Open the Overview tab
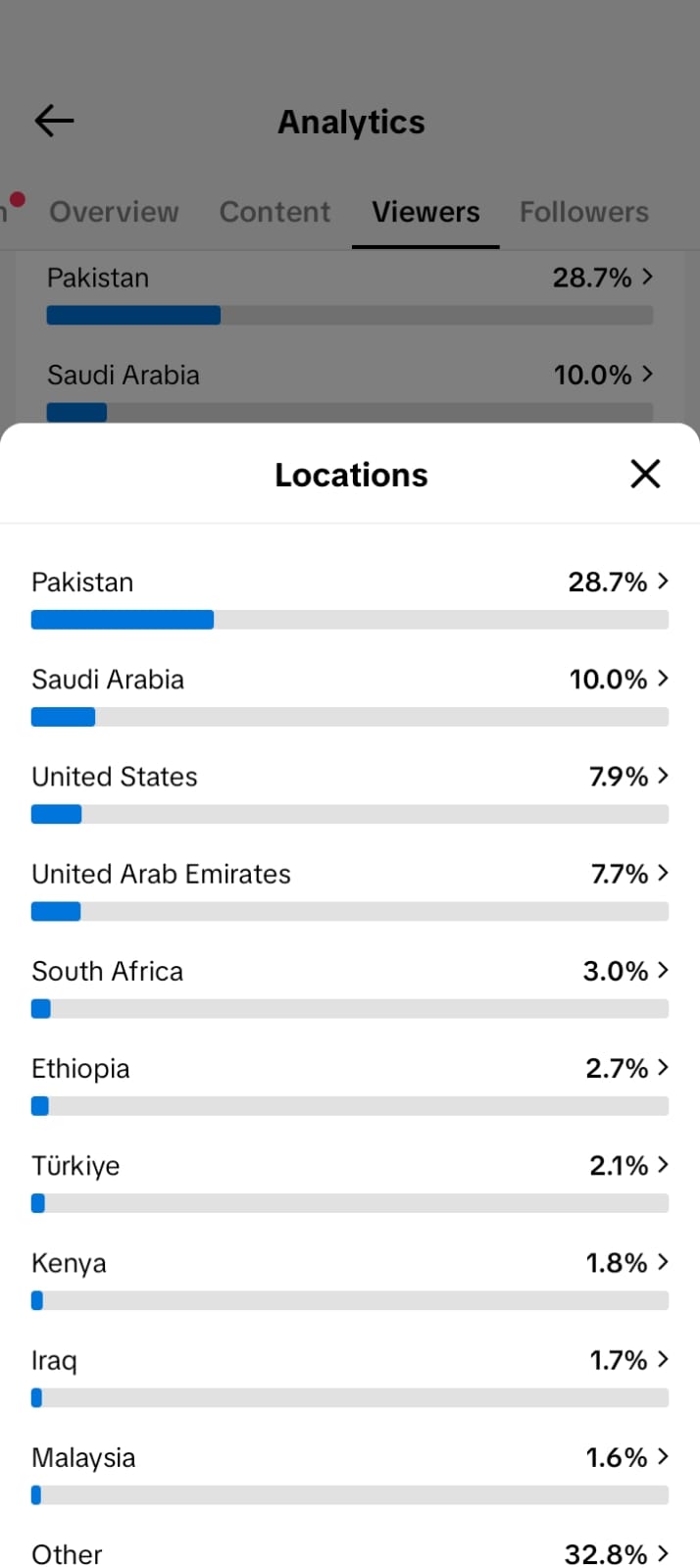This screenshot has width=700, height=1568. [114, 212]
